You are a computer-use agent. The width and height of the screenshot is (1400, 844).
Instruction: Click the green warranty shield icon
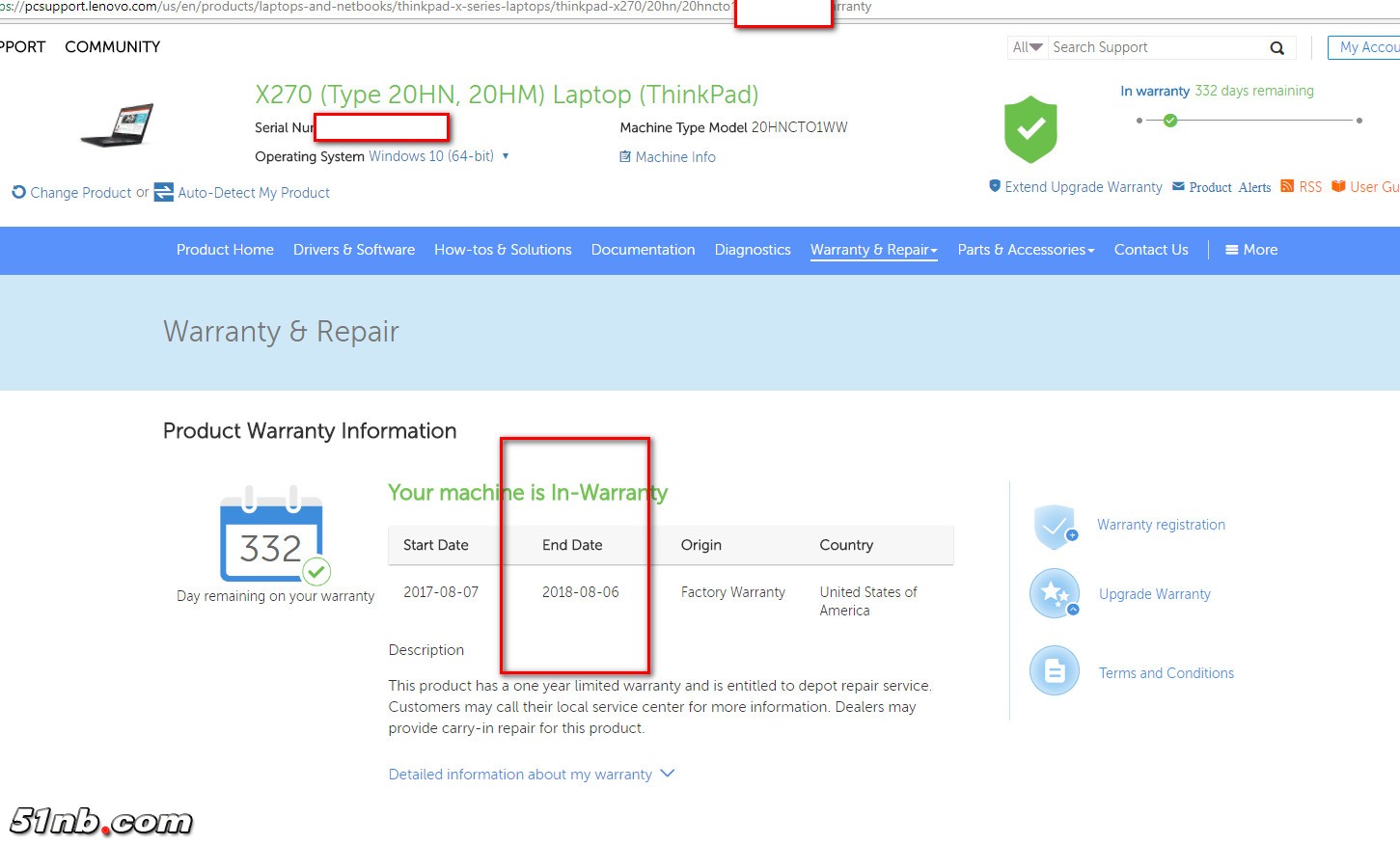[x=1030, y=129]
